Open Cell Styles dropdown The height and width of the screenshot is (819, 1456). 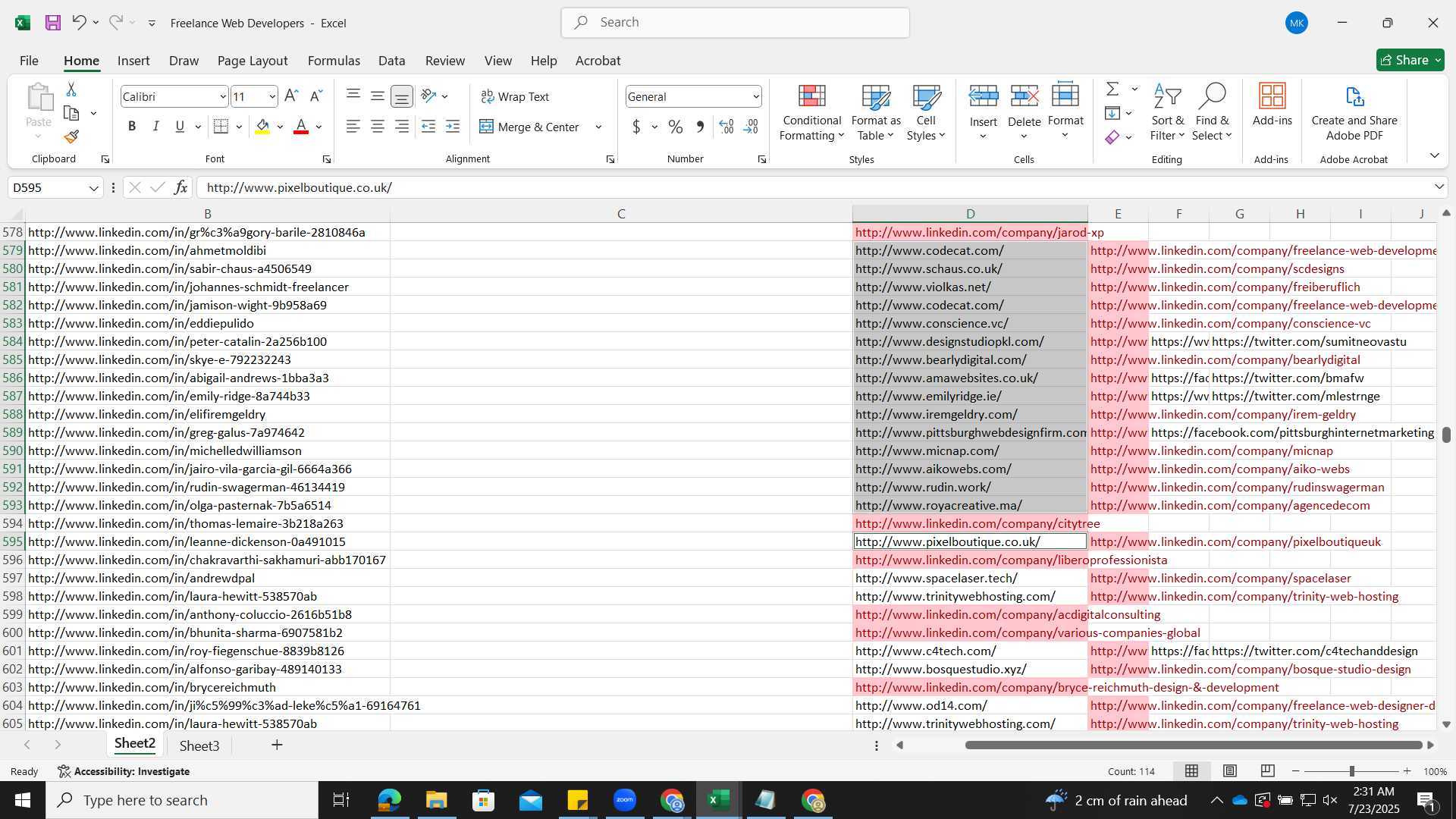[926, 112]
